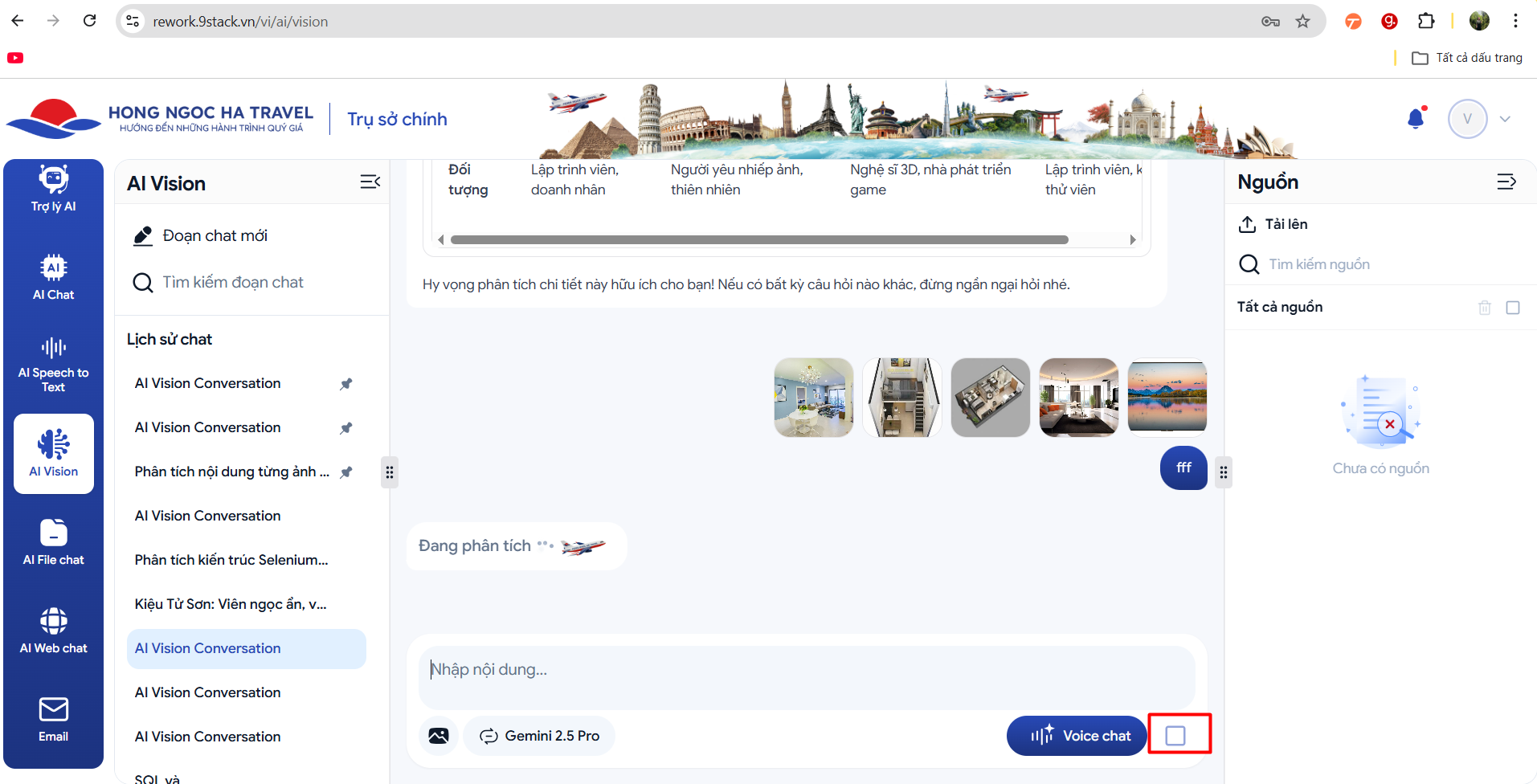Click inside the Nhập nội dung input field

[x=806, y=670]
